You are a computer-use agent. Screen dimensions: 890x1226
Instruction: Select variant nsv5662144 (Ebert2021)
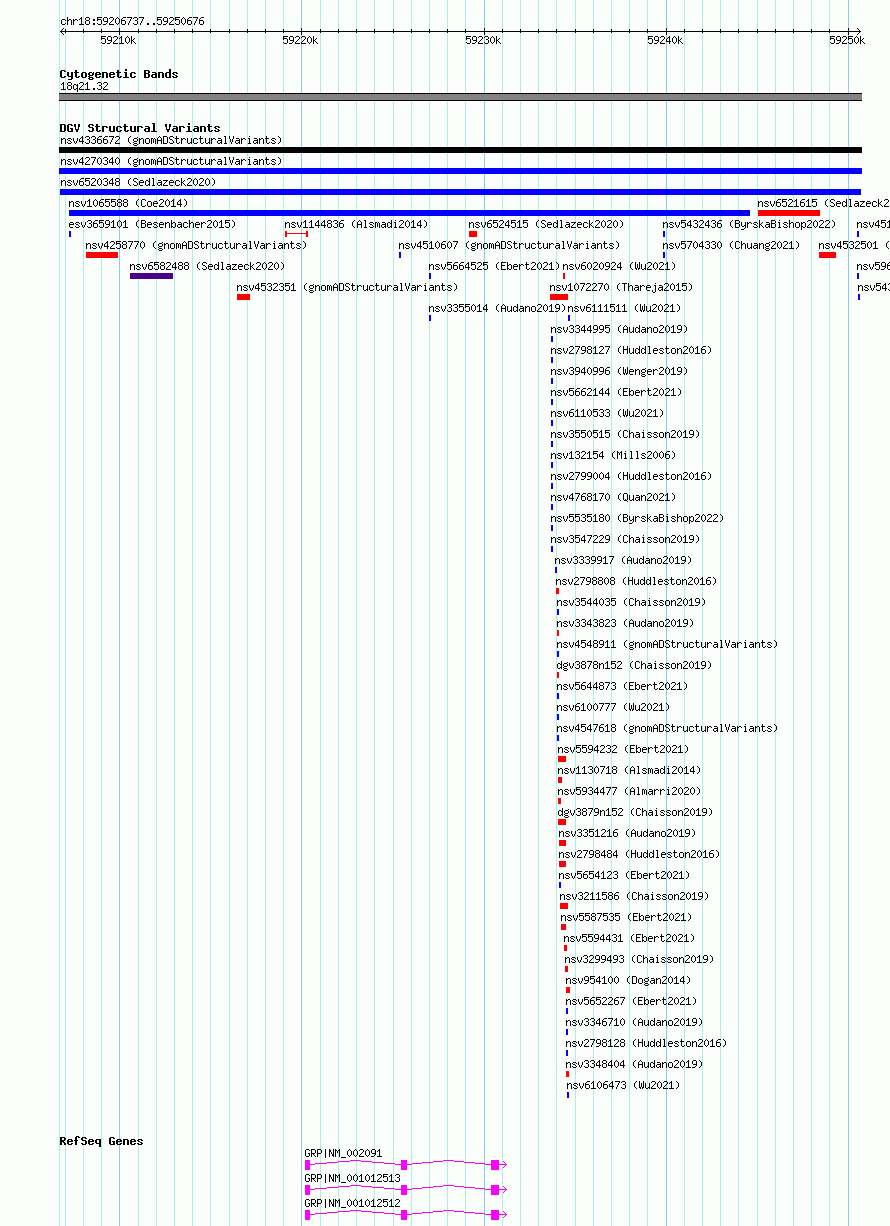(616, 392)
